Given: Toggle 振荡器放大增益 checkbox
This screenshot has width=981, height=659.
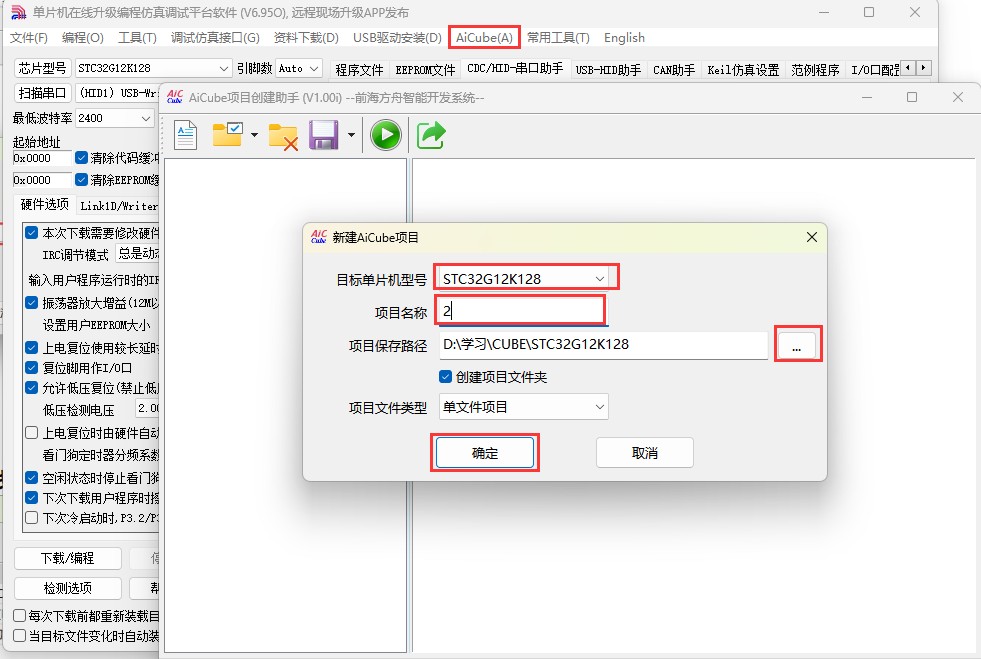Looking at the screenshot, I should point(31,303).
